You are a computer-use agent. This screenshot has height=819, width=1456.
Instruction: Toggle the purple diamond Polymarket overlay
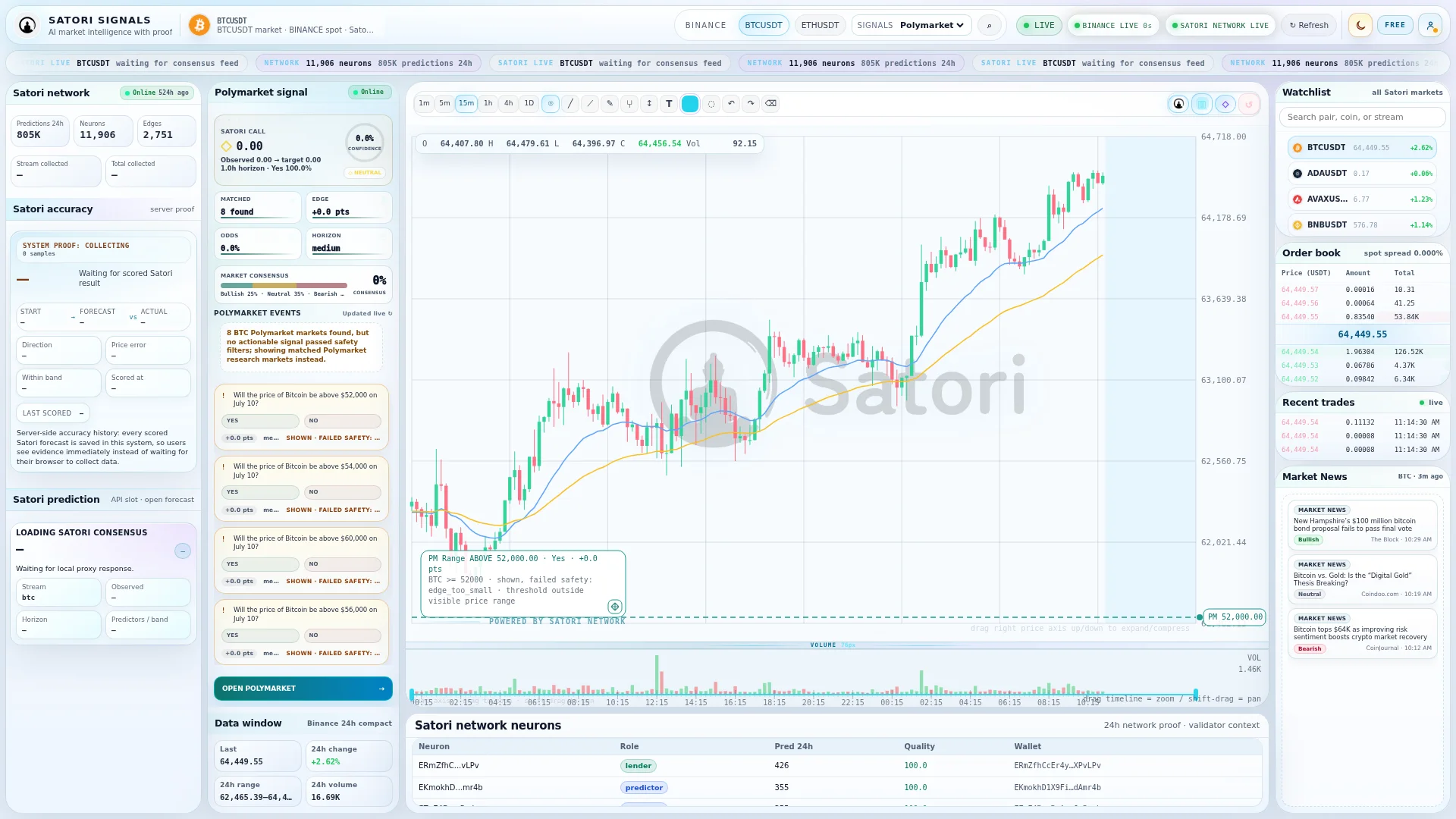[1225, 104]
